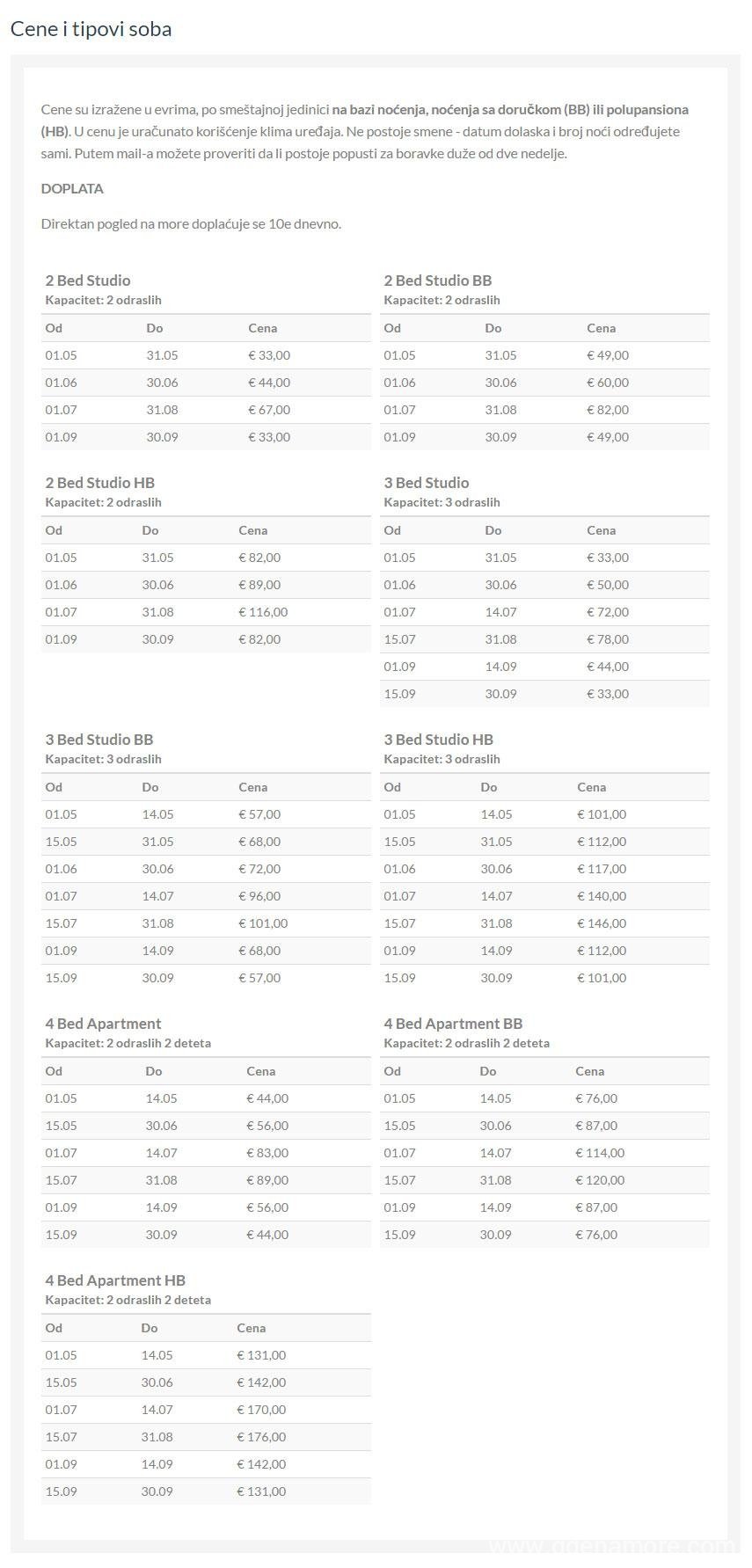The height and width of the screenshot is (1568, 752).
Task: Click the '3 Bed Studio BB' table heading
Action: pyautogui.click(x=99, y=740)
